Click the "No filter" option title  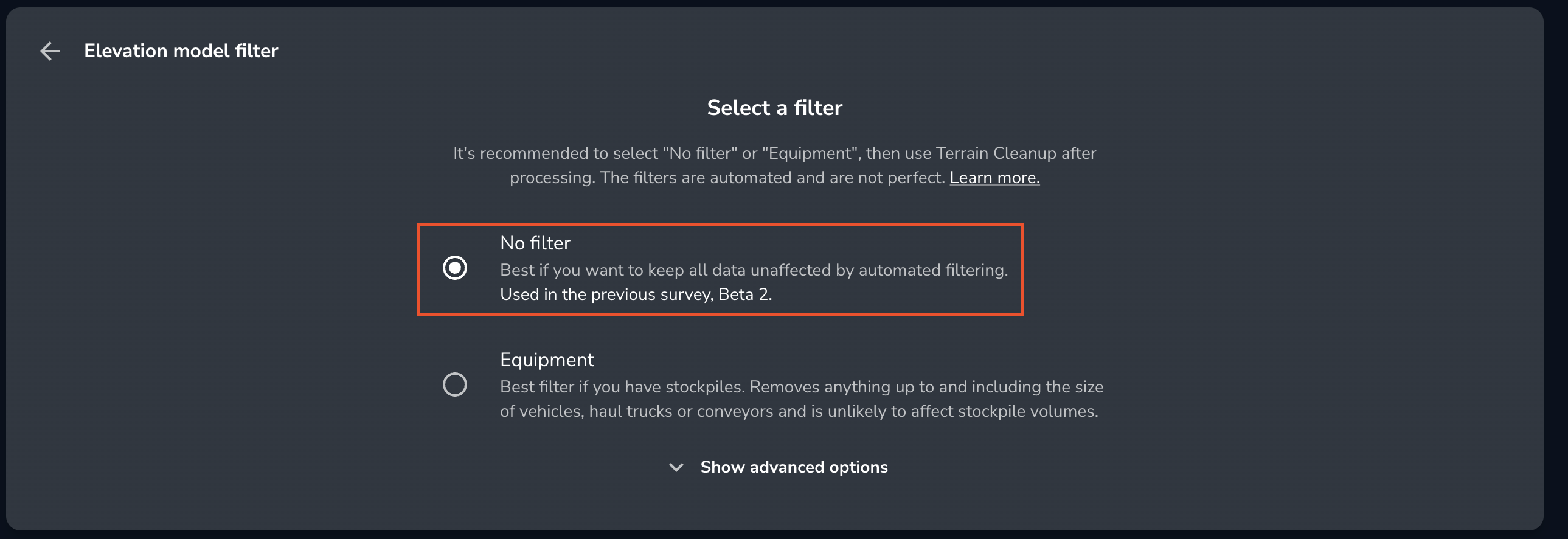click(535, 243)
